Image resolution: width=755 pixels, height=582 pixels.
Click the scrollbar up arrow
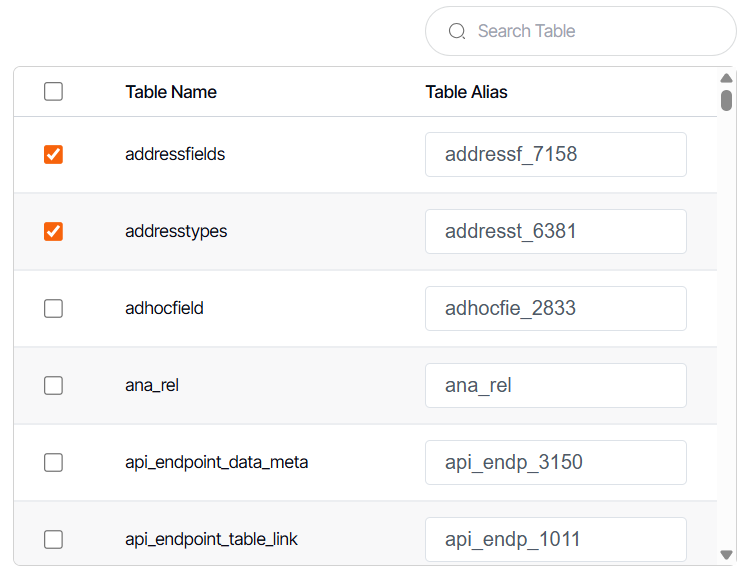tap(727, 78)
